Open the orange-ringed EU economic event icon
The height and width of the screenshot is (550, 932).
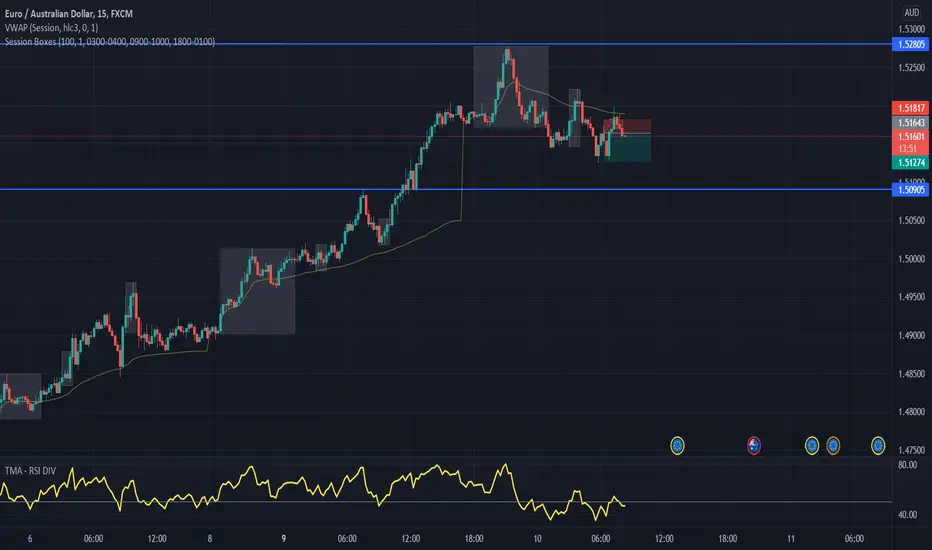pyautogui.click(x=833, y=445)
